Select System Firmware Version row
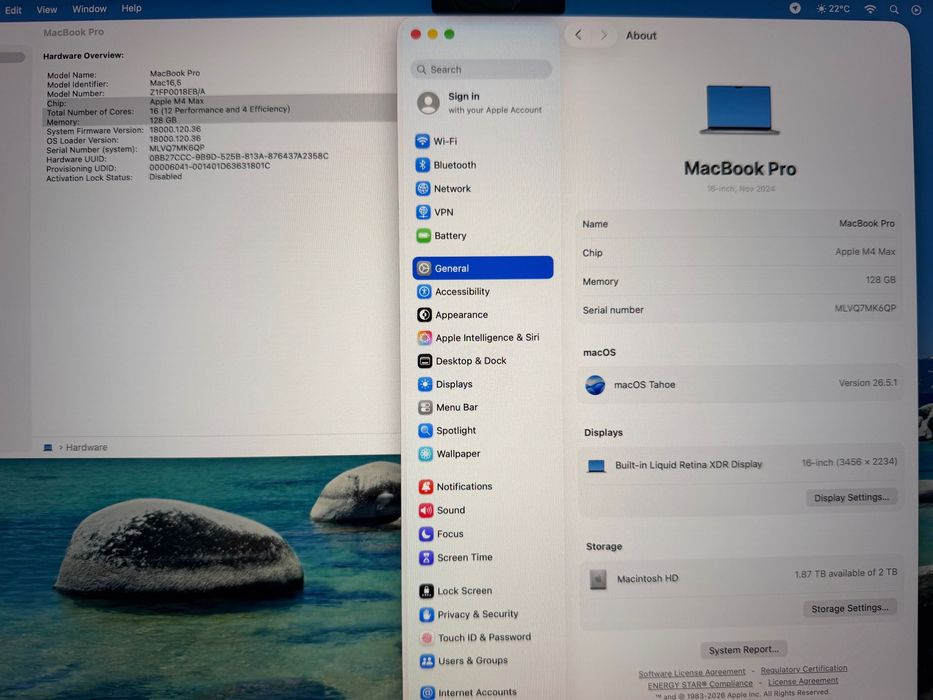The image size is (933, 700). tap(124, 130)
